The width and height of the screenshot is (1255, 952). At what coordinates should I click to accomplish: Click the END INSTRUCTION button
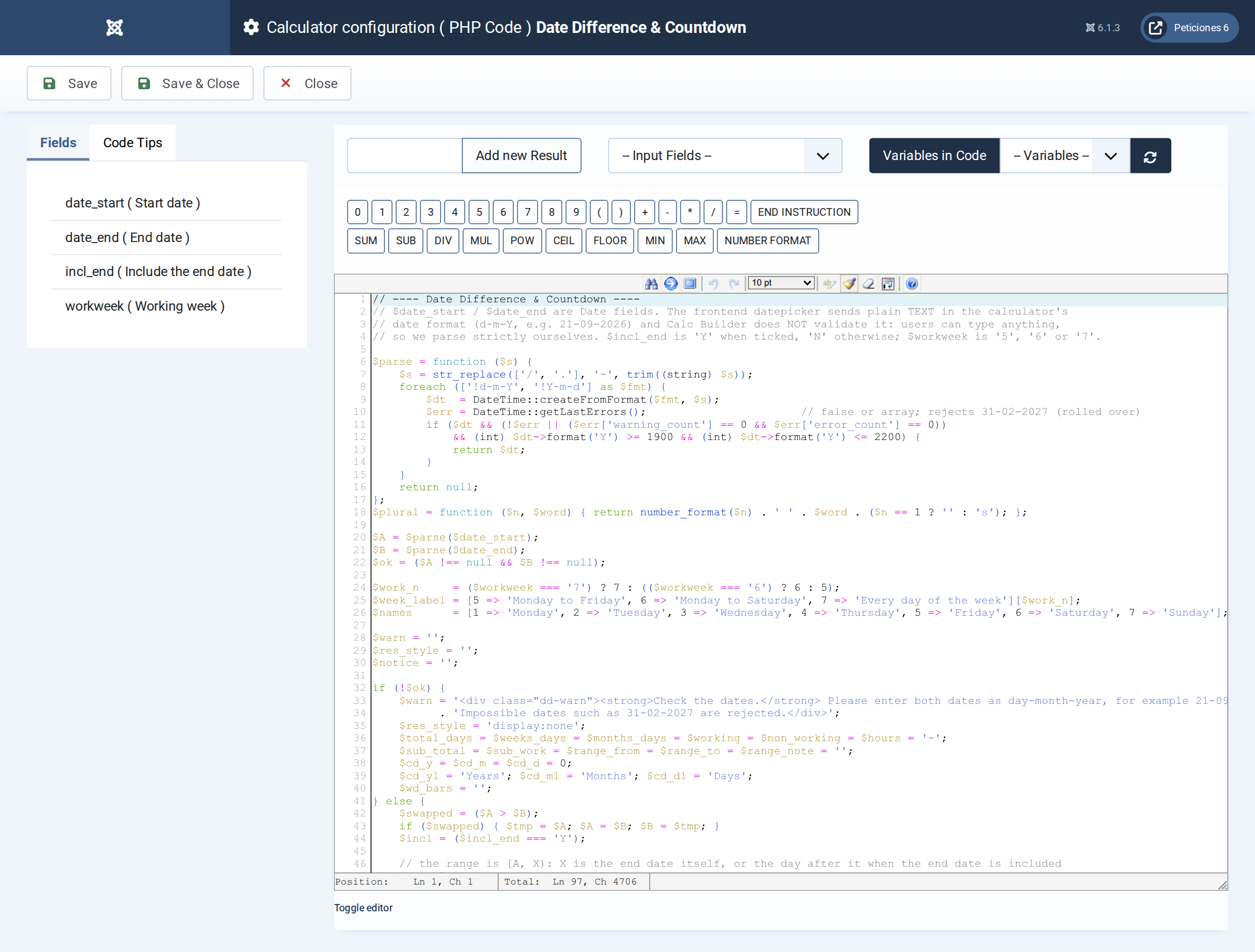point(804,212)
